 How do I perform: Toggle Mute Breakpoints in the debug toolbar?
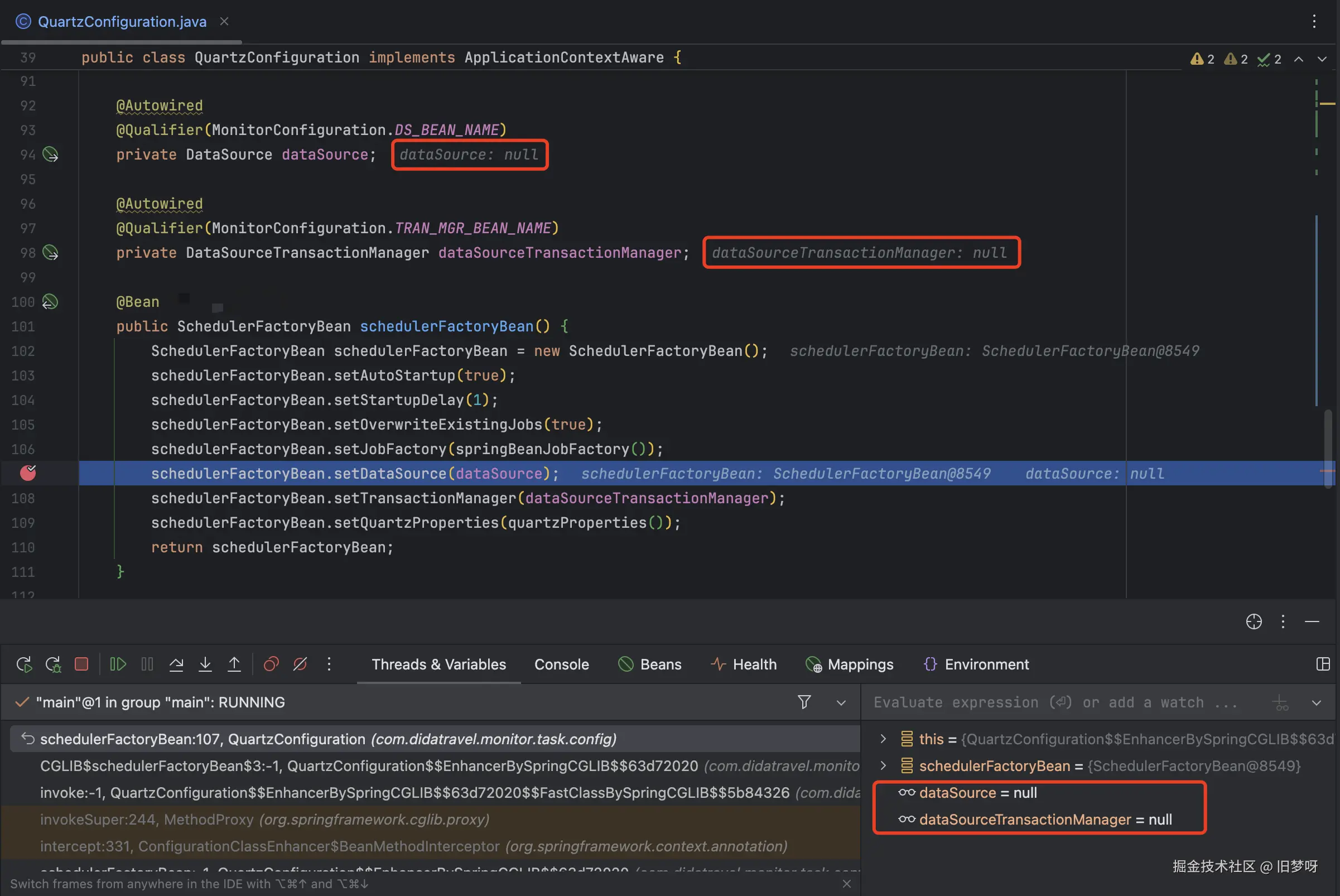coord(300,664)
